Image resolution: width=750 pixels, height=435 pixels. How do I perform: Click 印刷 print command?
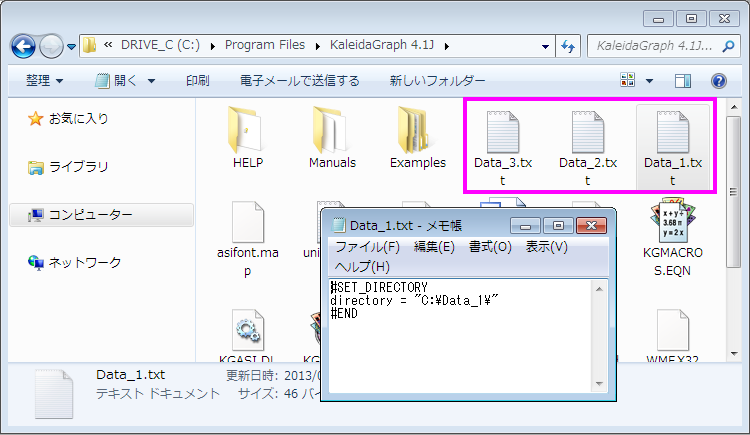point(198,80)
